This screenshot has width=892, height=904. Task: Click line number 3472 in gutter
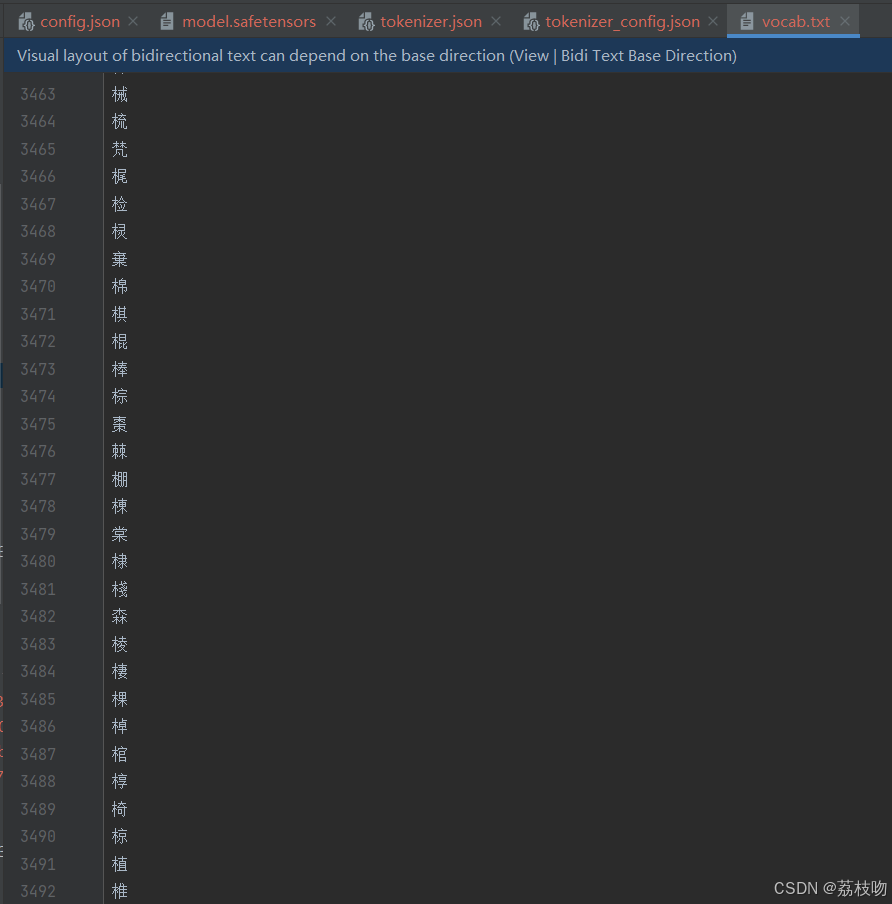coord(38,342)
